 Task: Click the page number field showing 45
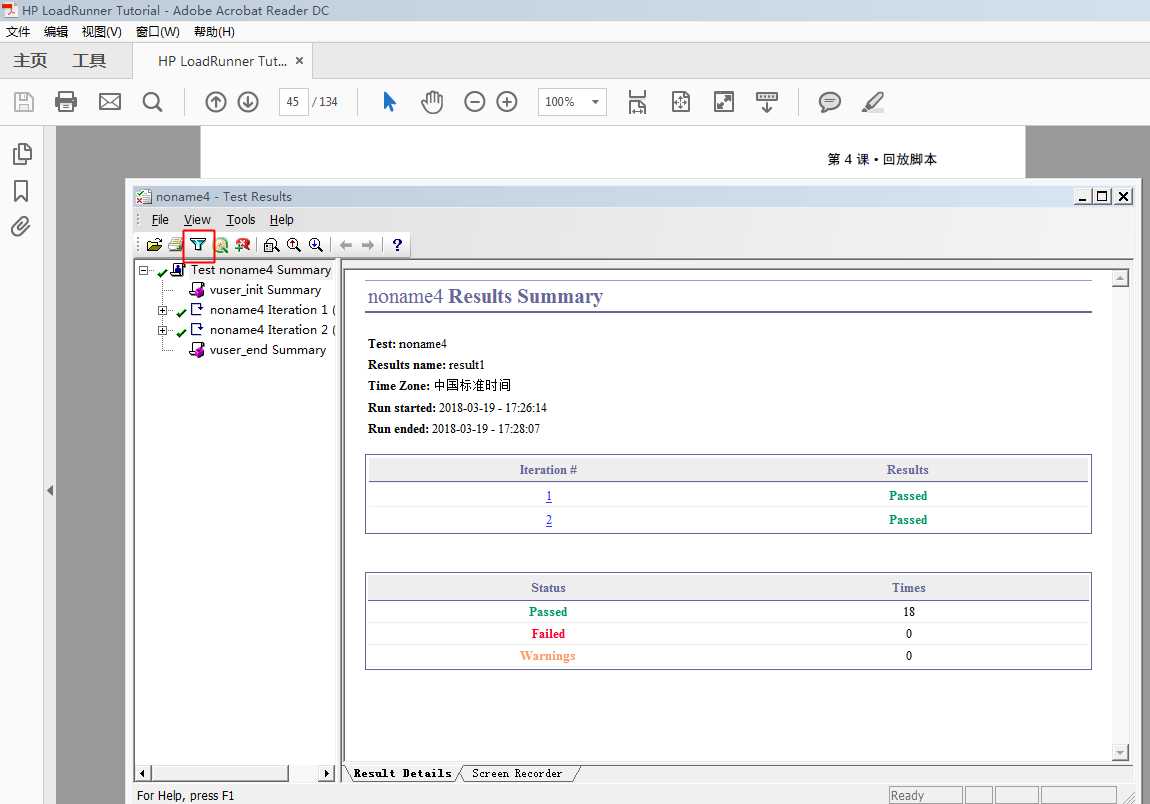click(x=293, y=101)
